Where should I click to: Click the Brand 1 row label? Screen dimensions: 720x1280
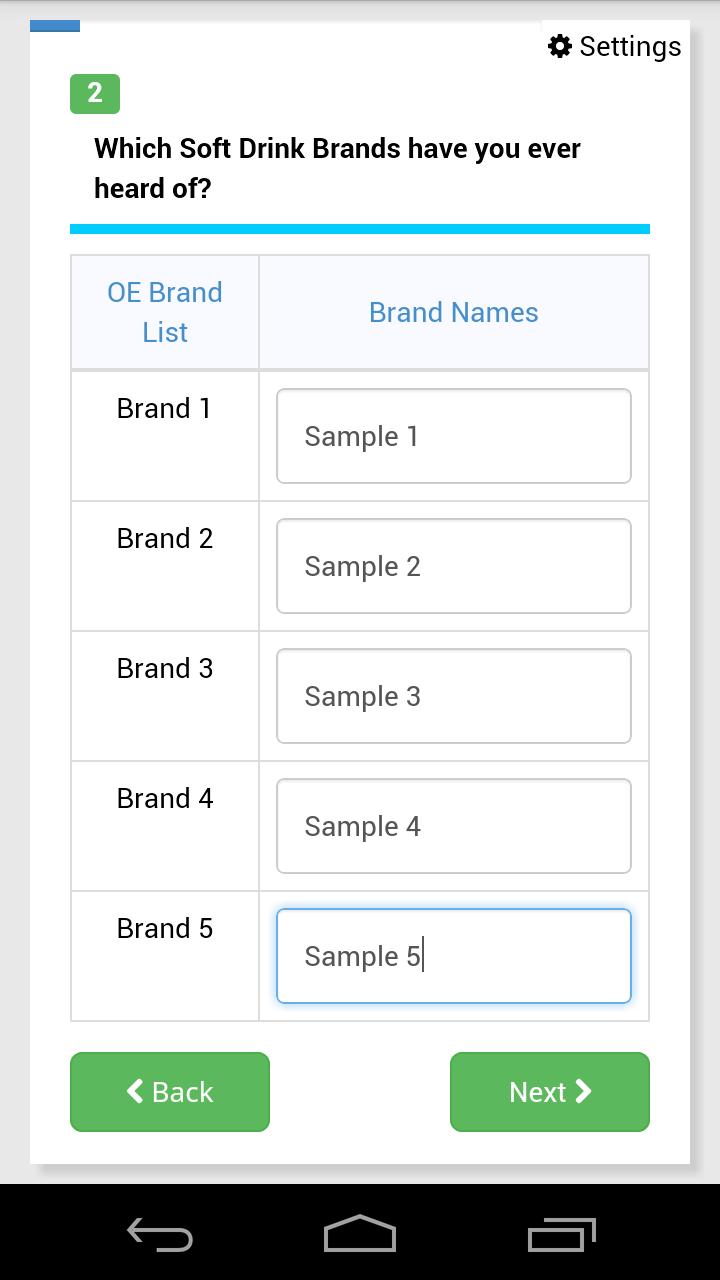point(164,408)
